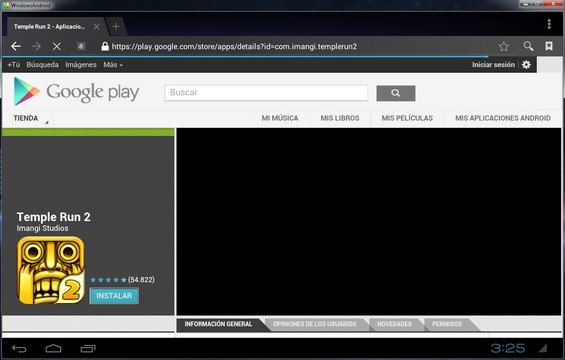The height and width of the screenshot is (360, 565).
Task: Open MIS LIBROS menu item
Action: tap(340, 118)
